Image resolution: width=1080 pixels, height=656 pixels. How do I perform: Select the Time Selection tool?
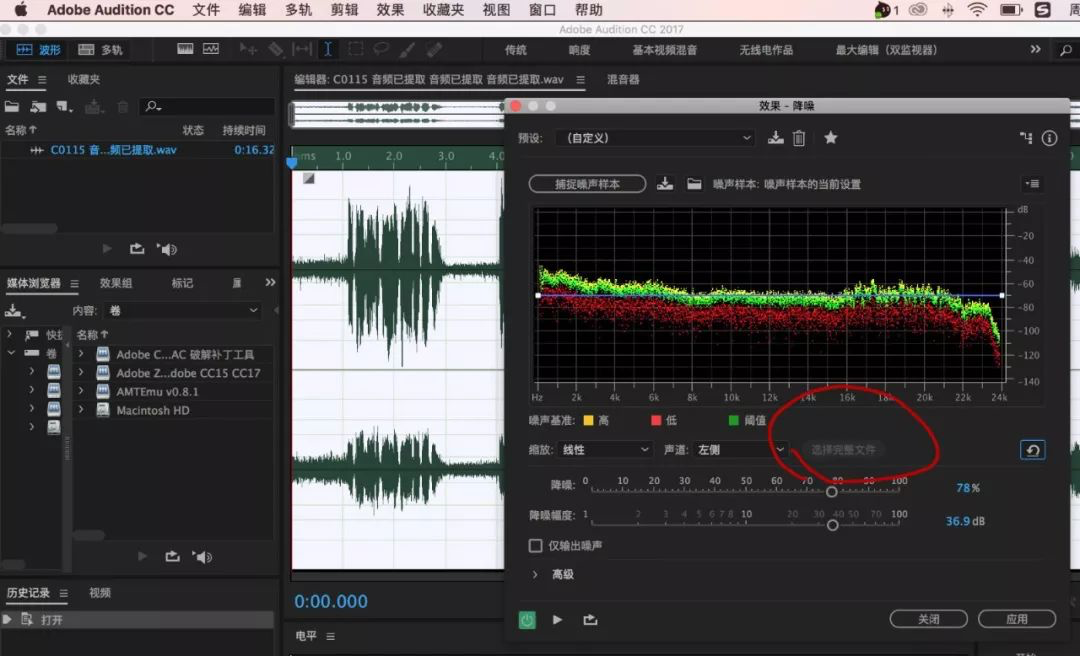point(328,49)
